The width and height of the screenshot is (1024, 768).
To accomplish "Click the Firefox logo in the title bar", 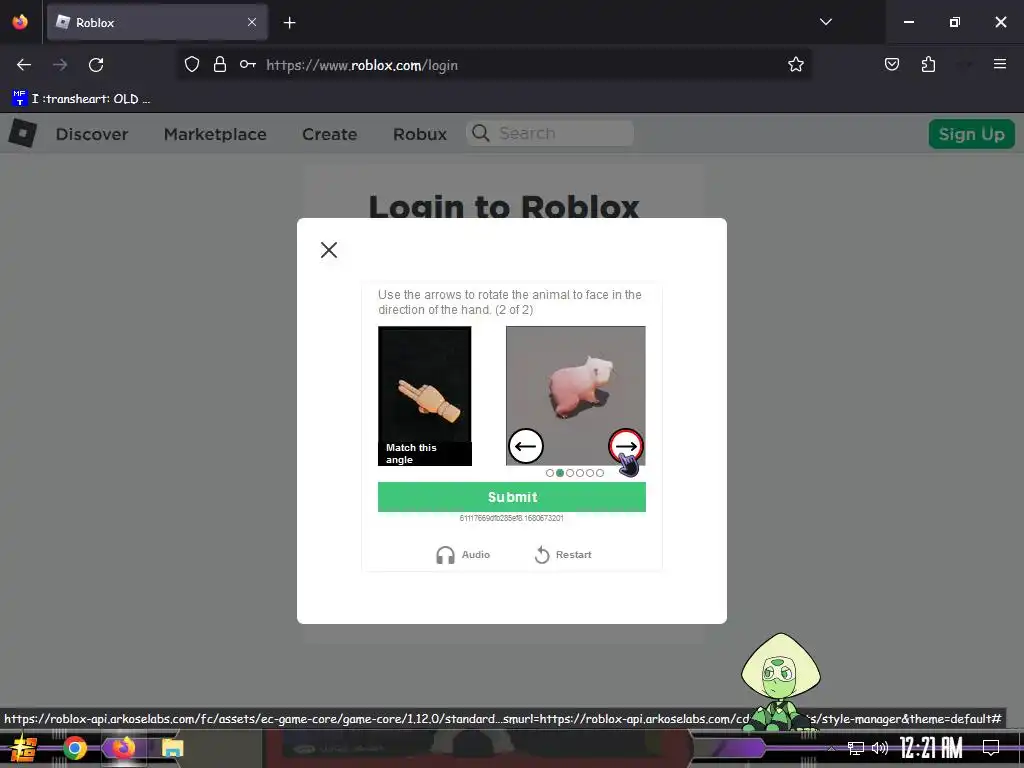I will [x=20, y=22].
